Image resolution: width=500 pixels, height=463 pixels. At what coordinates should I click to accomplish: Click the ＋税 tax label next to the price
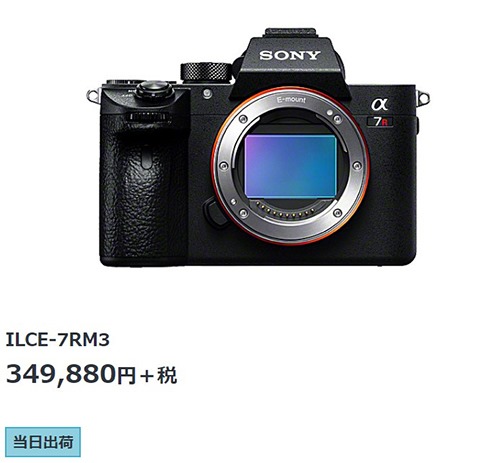click(x=158, y=376)
